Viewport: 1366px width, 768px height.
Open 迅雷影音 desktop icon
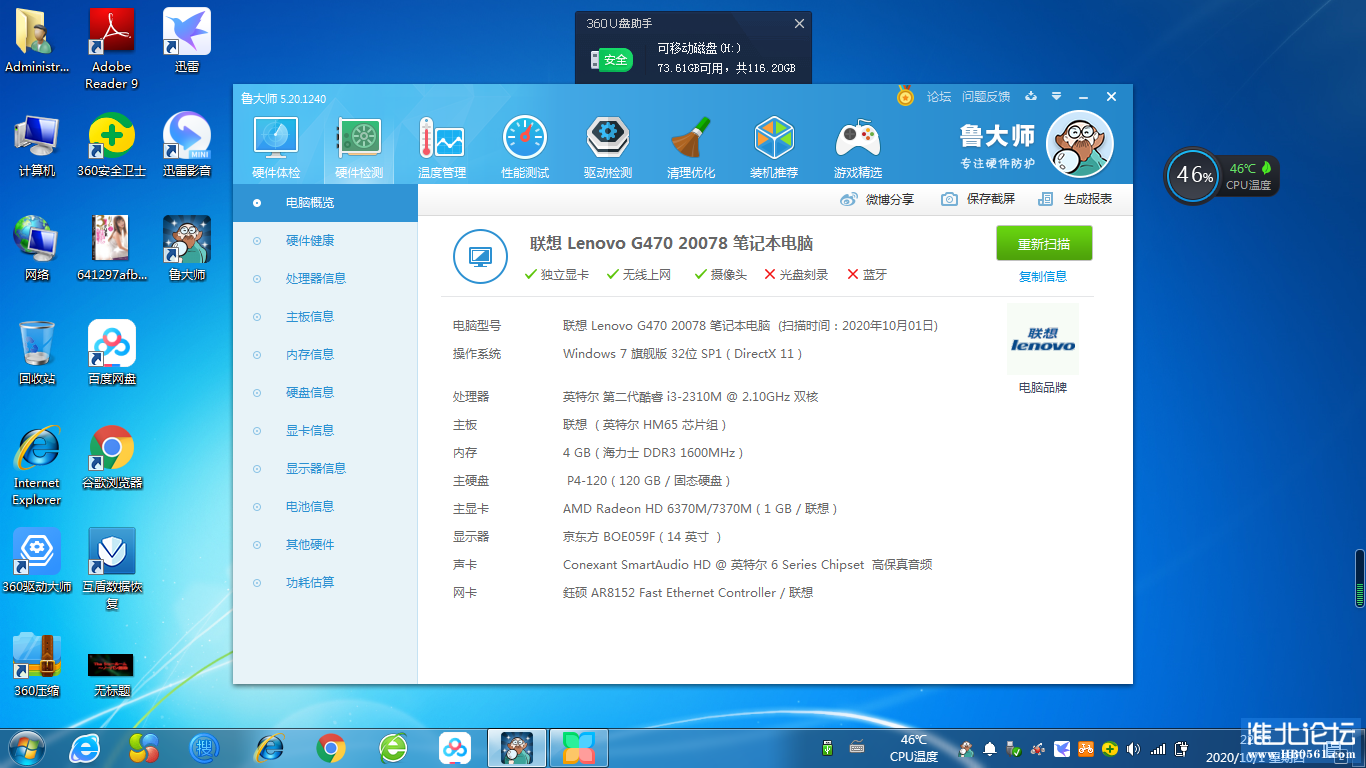tap(187, 145)
